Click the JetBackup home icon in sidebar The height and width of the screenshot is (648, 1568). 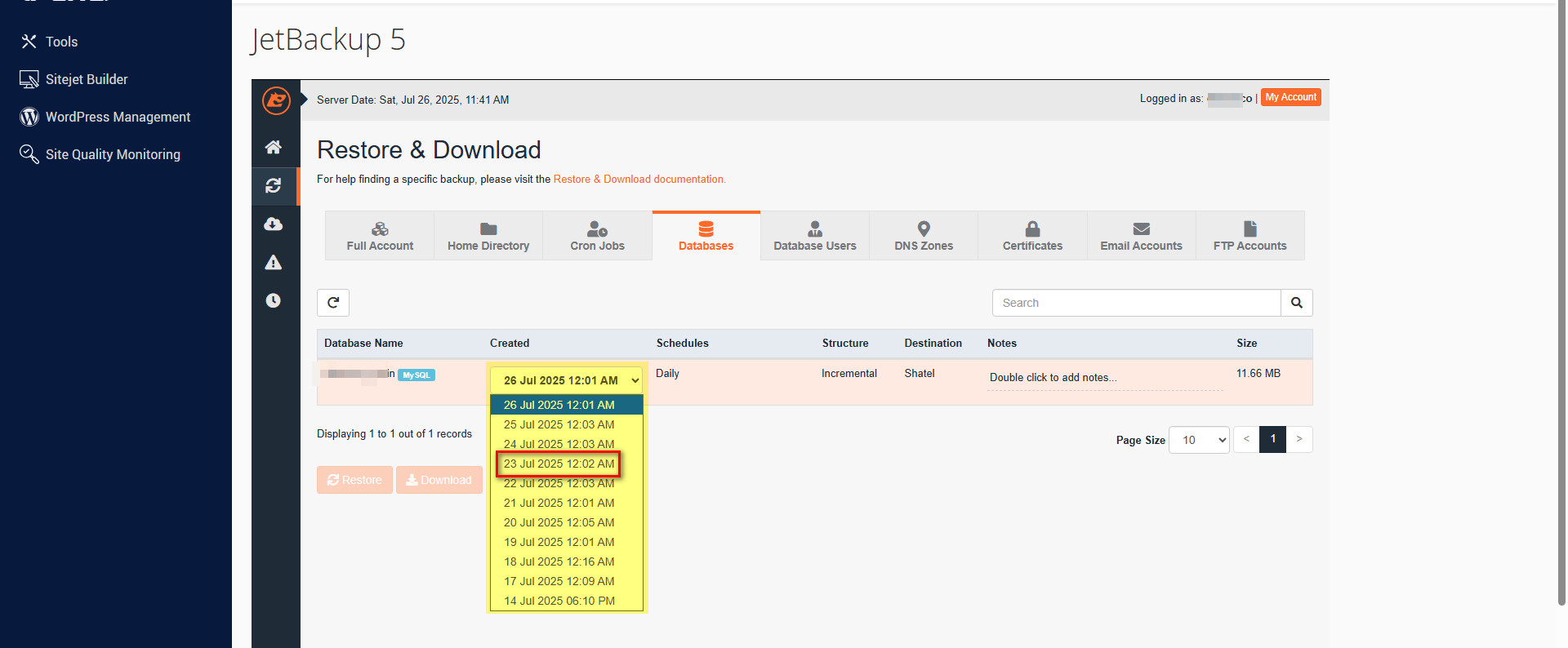pos(274,147)
